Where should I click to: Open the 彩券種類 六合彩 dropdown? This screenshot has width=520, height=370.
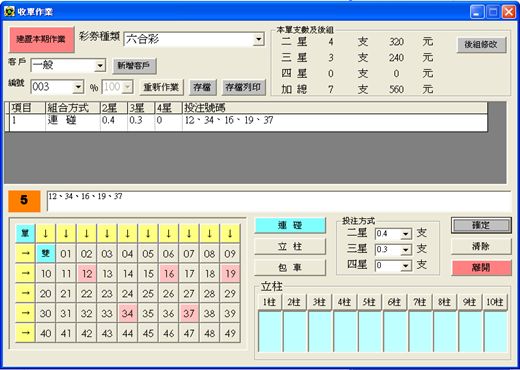pyautogui.click(x=259, y=39)
